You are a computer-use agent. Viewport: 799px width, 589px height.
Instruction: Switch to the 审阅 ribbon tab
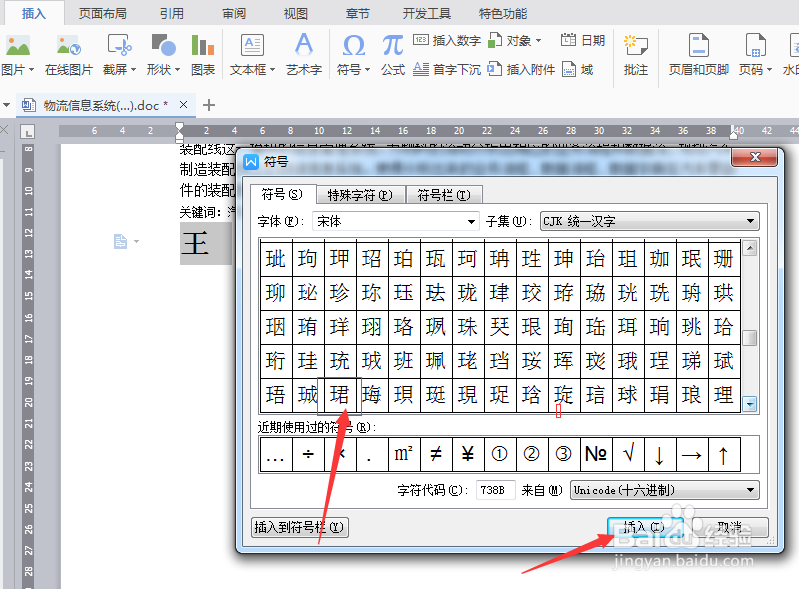(234, 13)
